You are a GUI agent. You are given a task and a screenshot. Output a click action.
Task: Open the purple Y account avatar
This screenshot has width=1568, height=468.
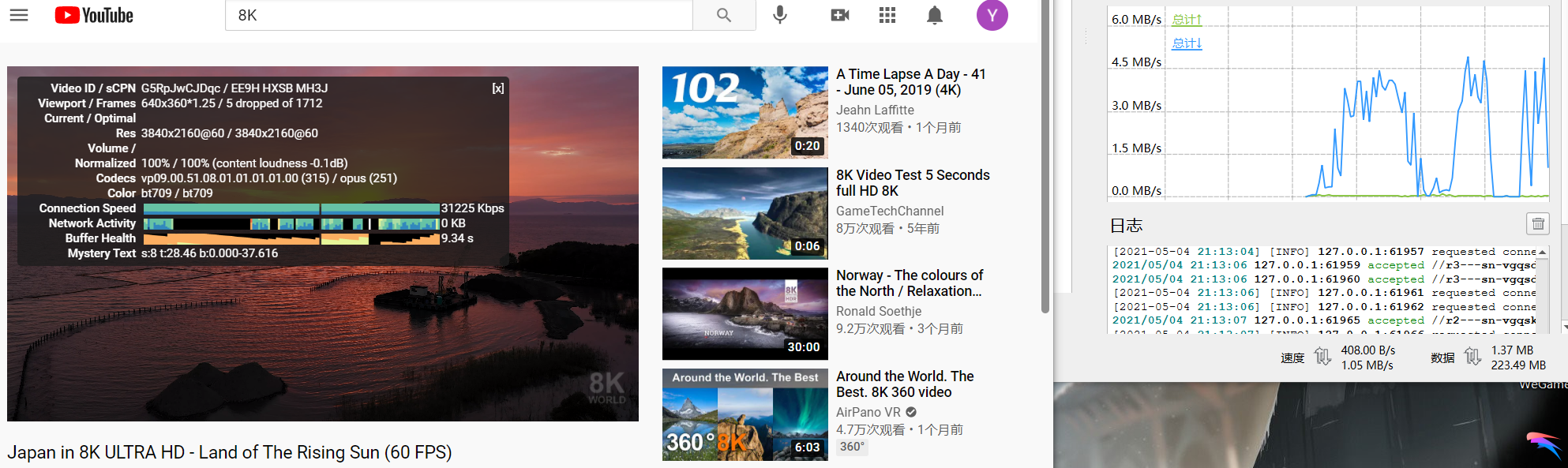click(992, 15)
